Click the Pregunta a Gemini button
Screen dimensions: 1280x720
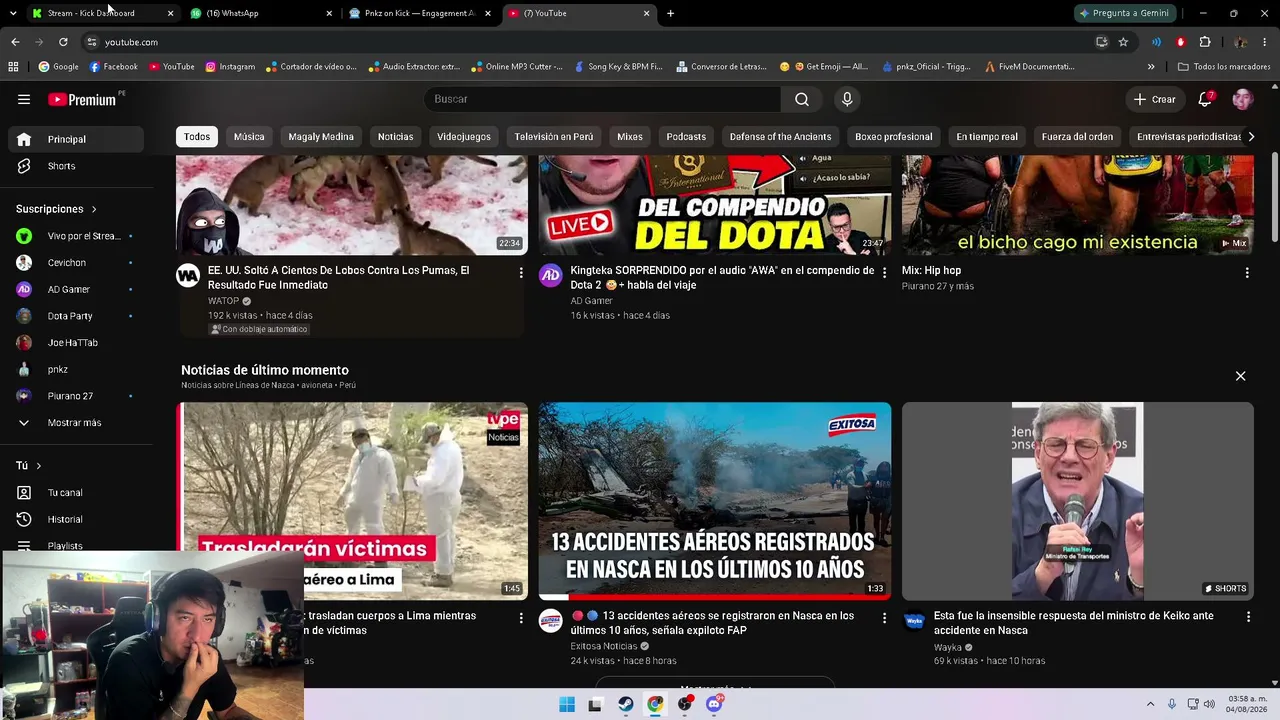[1124, 13]
